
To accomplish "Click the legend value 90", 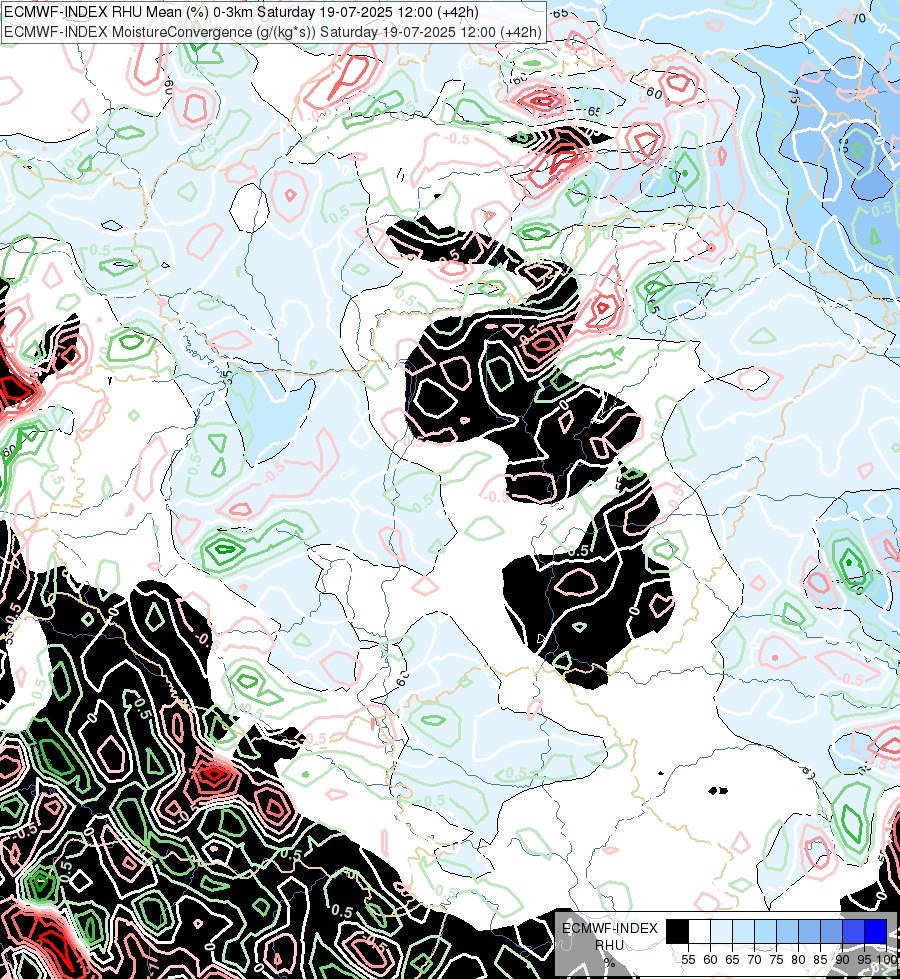I will pos(842,960).
